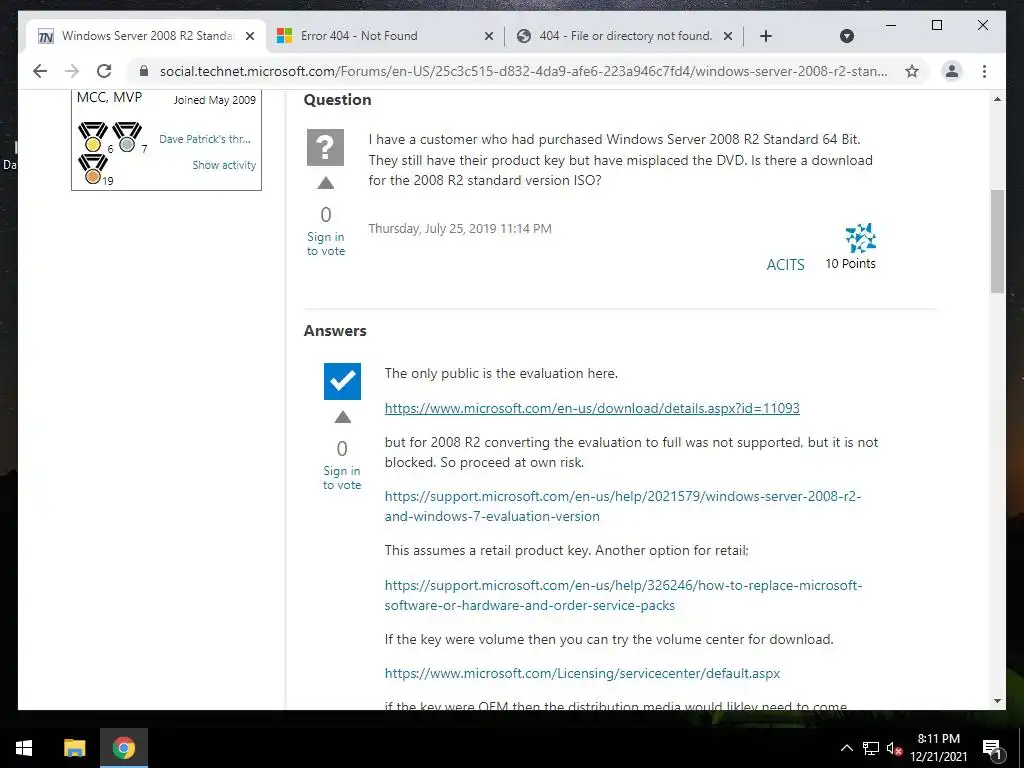Screen dimensions: 1024x768
Task: Show hidden system tray icons
Action: coord(846,748)
